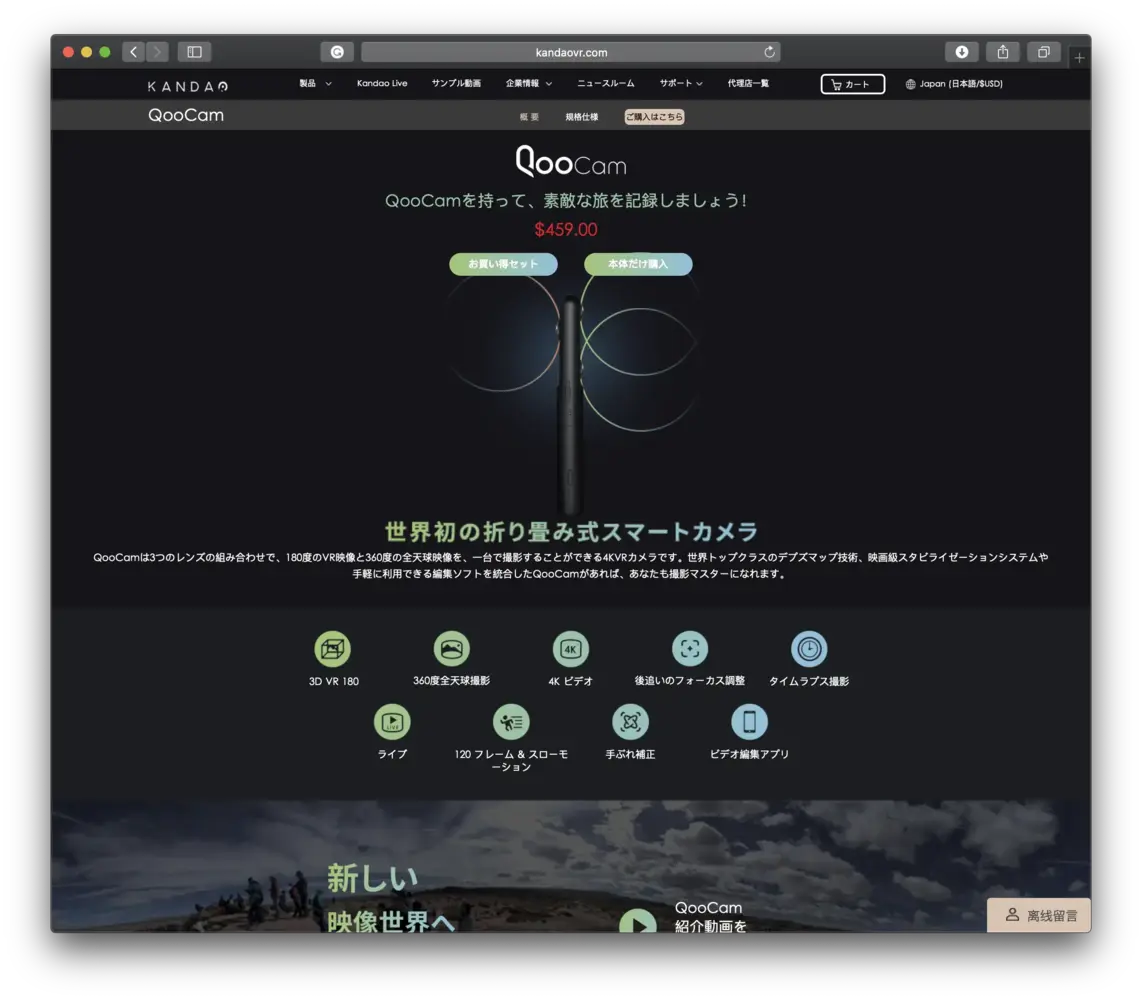Screen dimensions: 1142x1000
Task: Click the Safari address bar
Action: coord(570,52)
